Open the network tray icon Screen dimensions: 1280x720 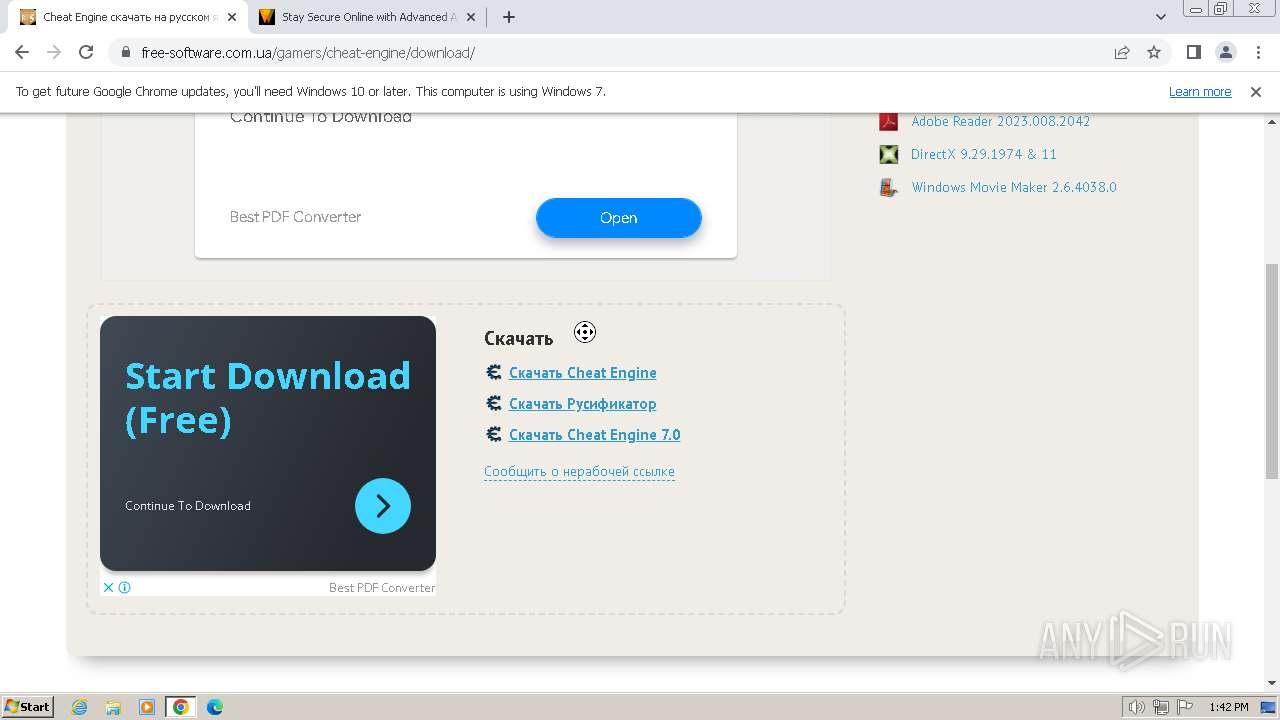[x=1161, y=707]
